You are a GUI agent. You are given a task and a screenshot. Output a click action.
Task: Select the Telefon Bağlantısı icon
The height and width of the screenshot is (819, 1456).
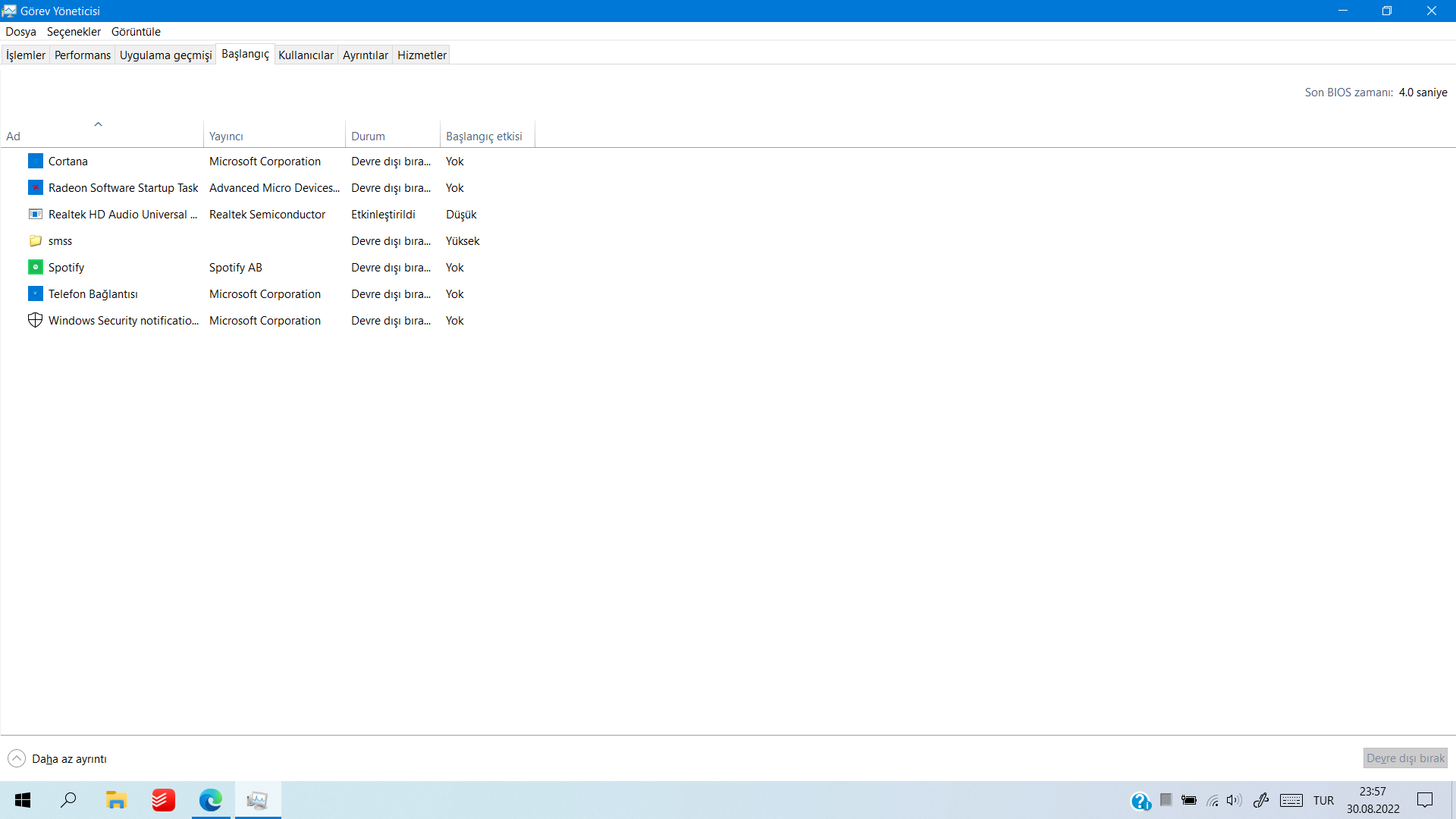36,293
